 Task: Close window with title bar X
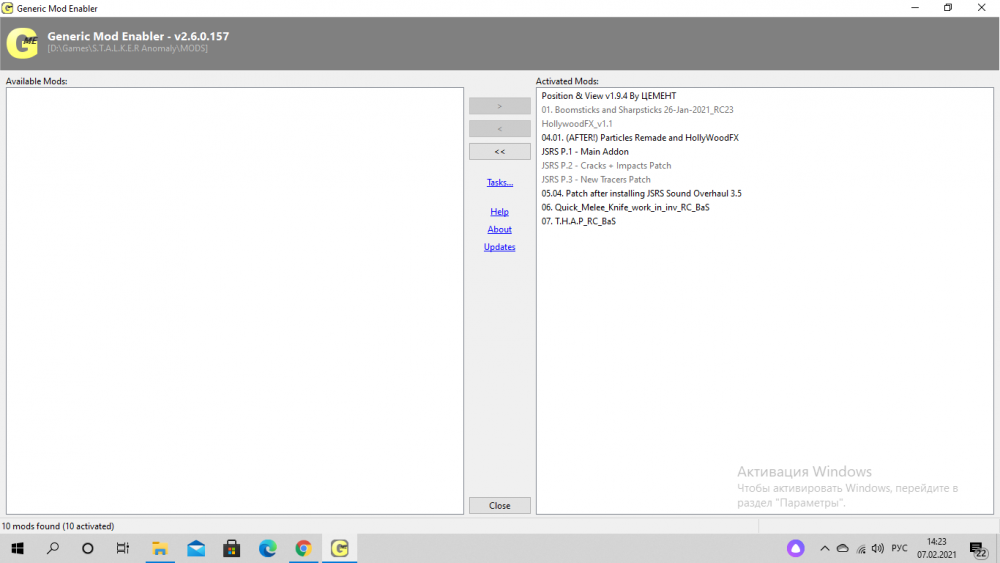(x=982, y=8)
